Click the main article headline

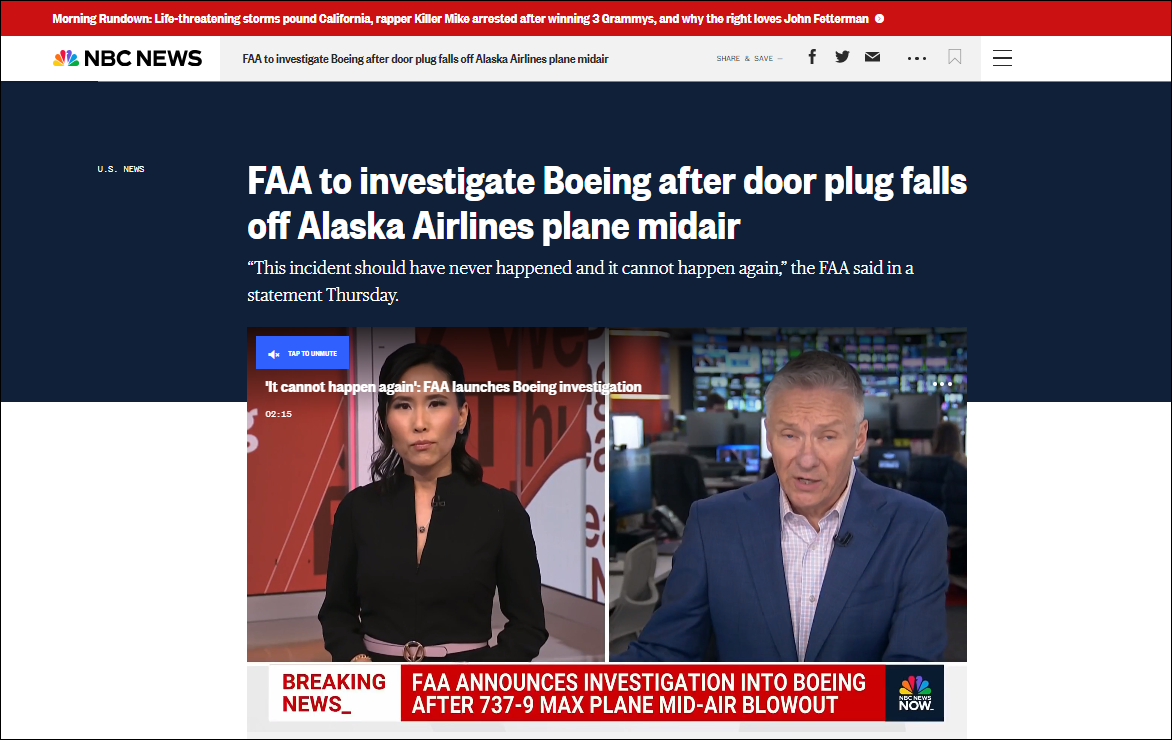606,204
